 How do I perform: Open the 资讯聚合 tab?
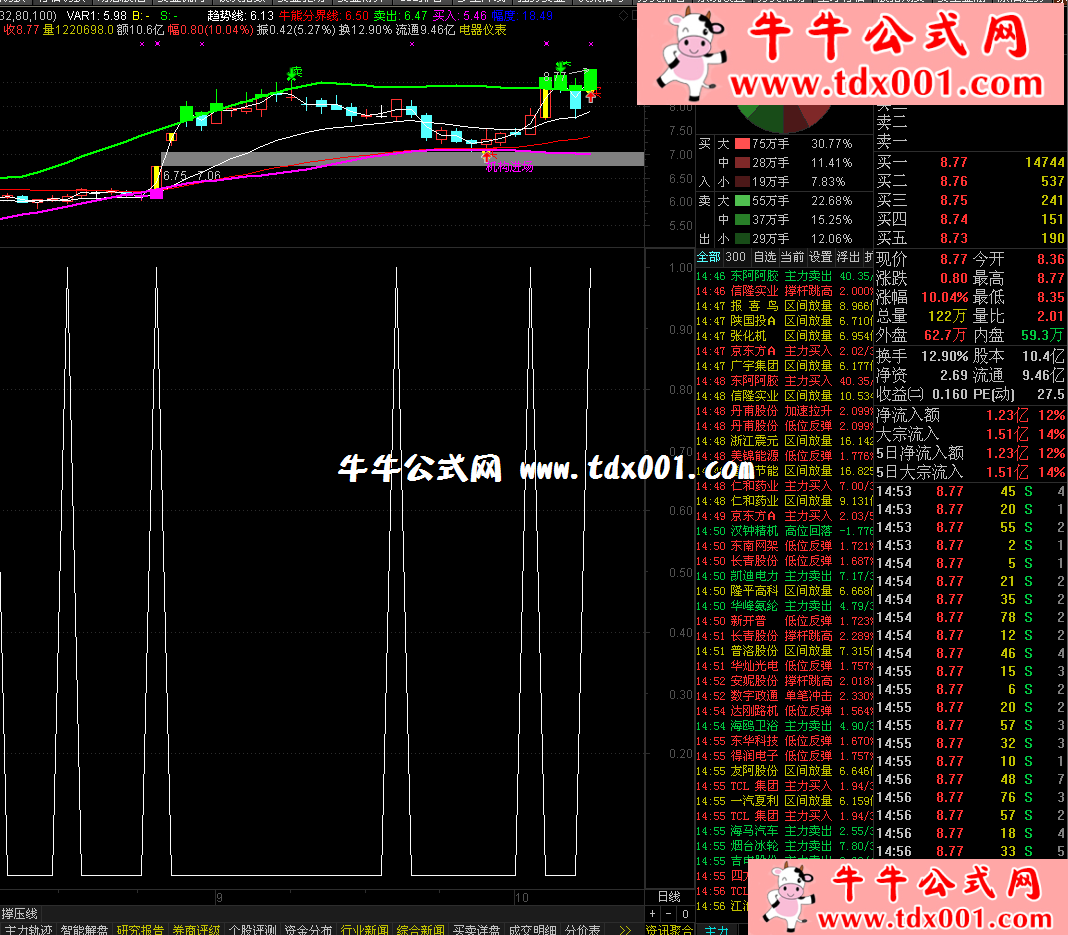coord(670,930)
